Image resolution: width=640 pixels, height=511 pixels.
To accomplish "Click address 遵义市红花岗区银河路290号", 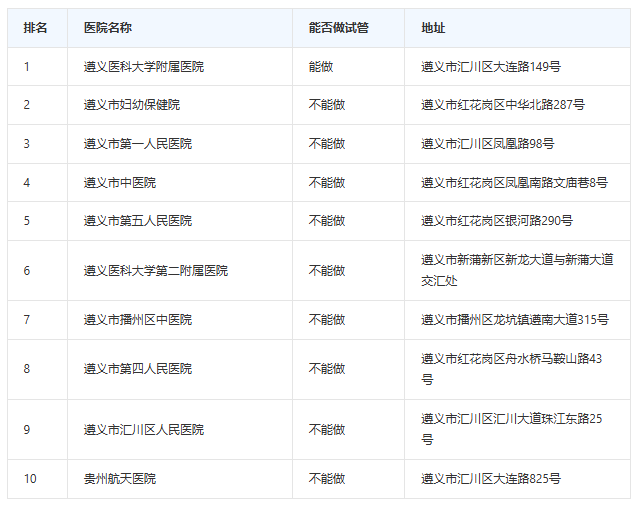I will pos(496,221).
